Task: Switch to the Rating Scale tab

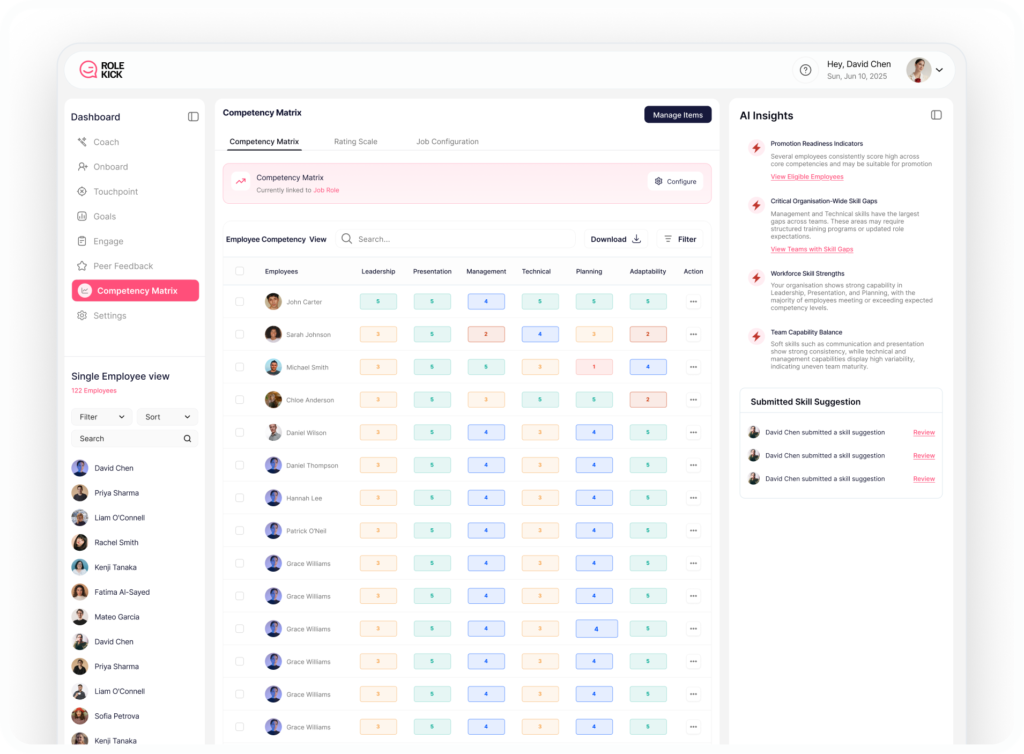Action: click(x=355, y=142)
